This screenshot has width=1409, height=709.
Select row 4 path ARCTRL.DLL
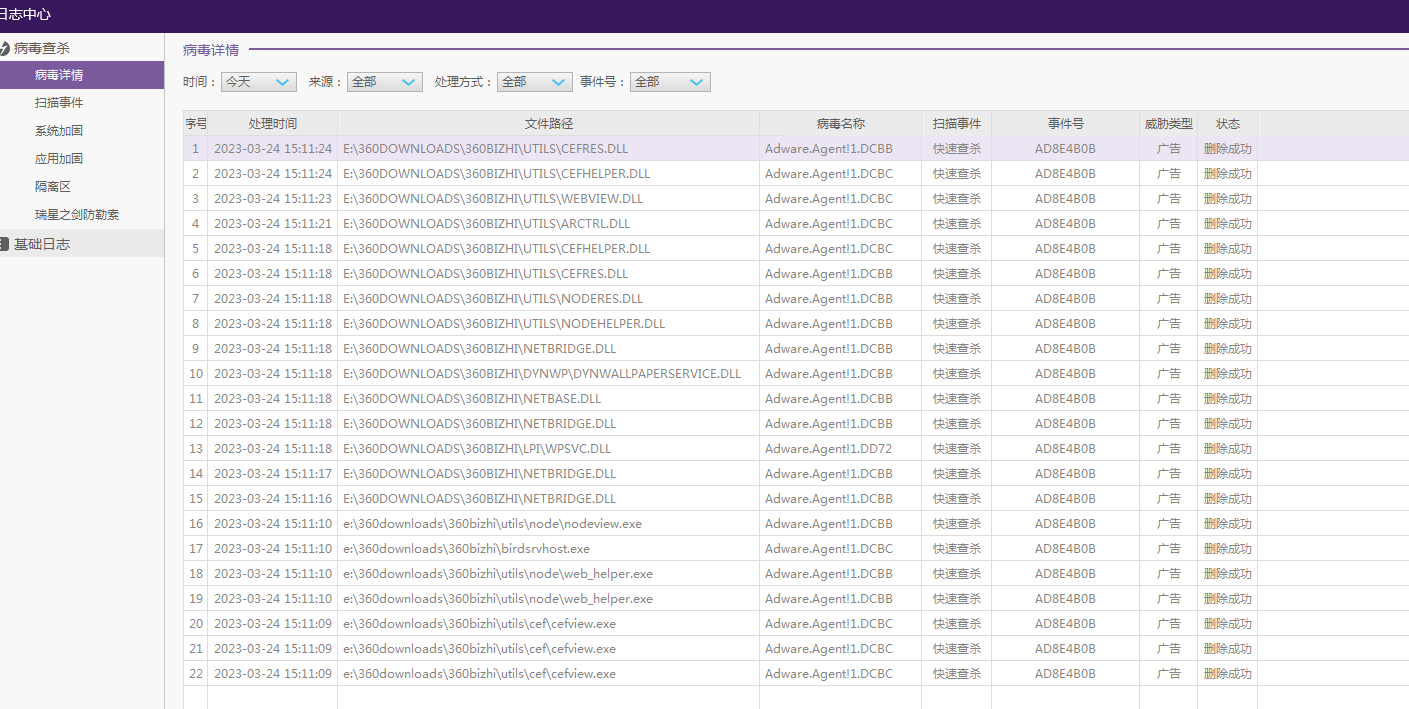pyautogui.click(x=486, y=224)
